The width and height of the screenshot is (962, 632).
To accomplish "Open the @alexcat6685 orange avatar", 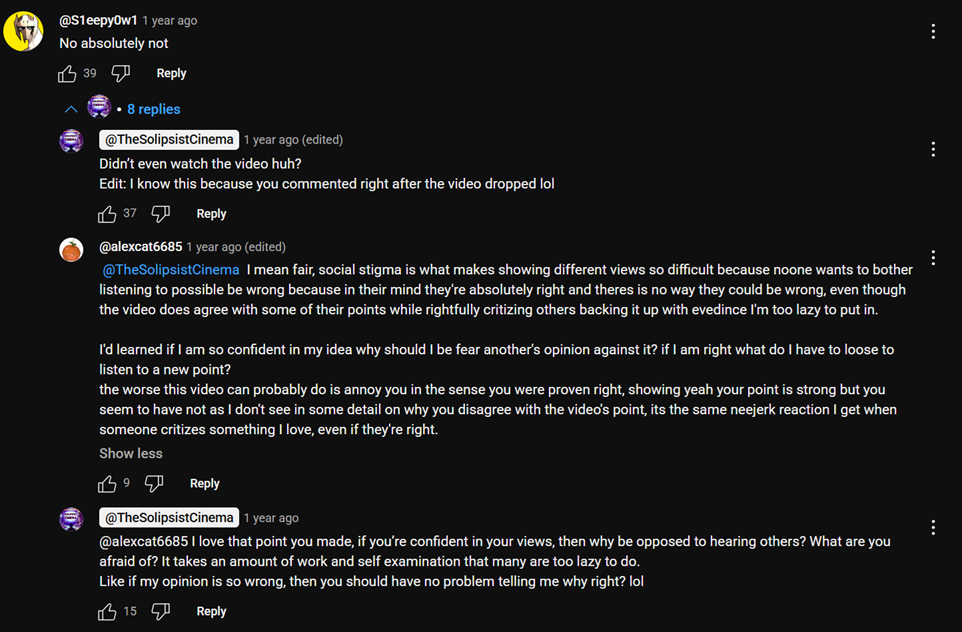I will point(71,250).
